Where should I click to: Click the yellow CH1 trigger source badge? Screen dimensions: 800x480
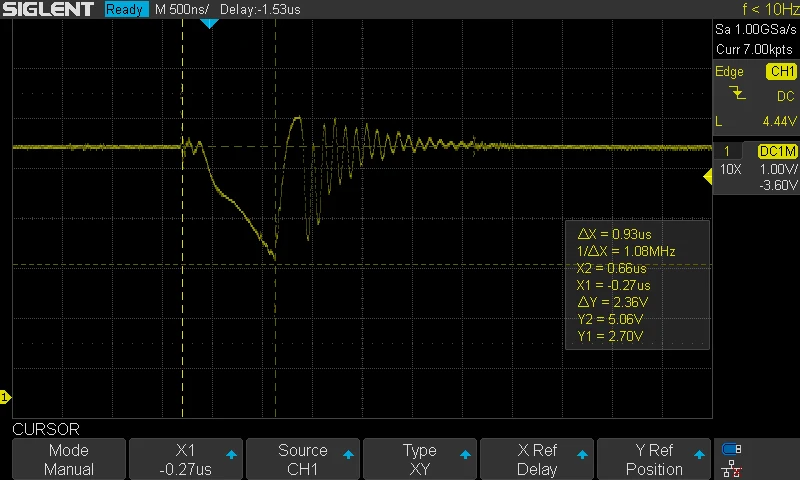point(782,71)
